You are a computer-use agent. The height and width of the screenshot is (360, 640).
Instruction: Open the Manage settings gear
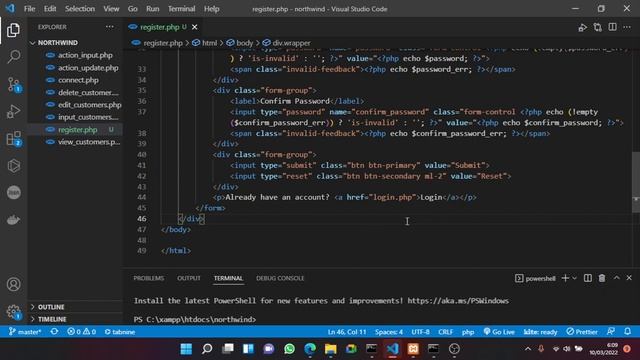[13, 311]
